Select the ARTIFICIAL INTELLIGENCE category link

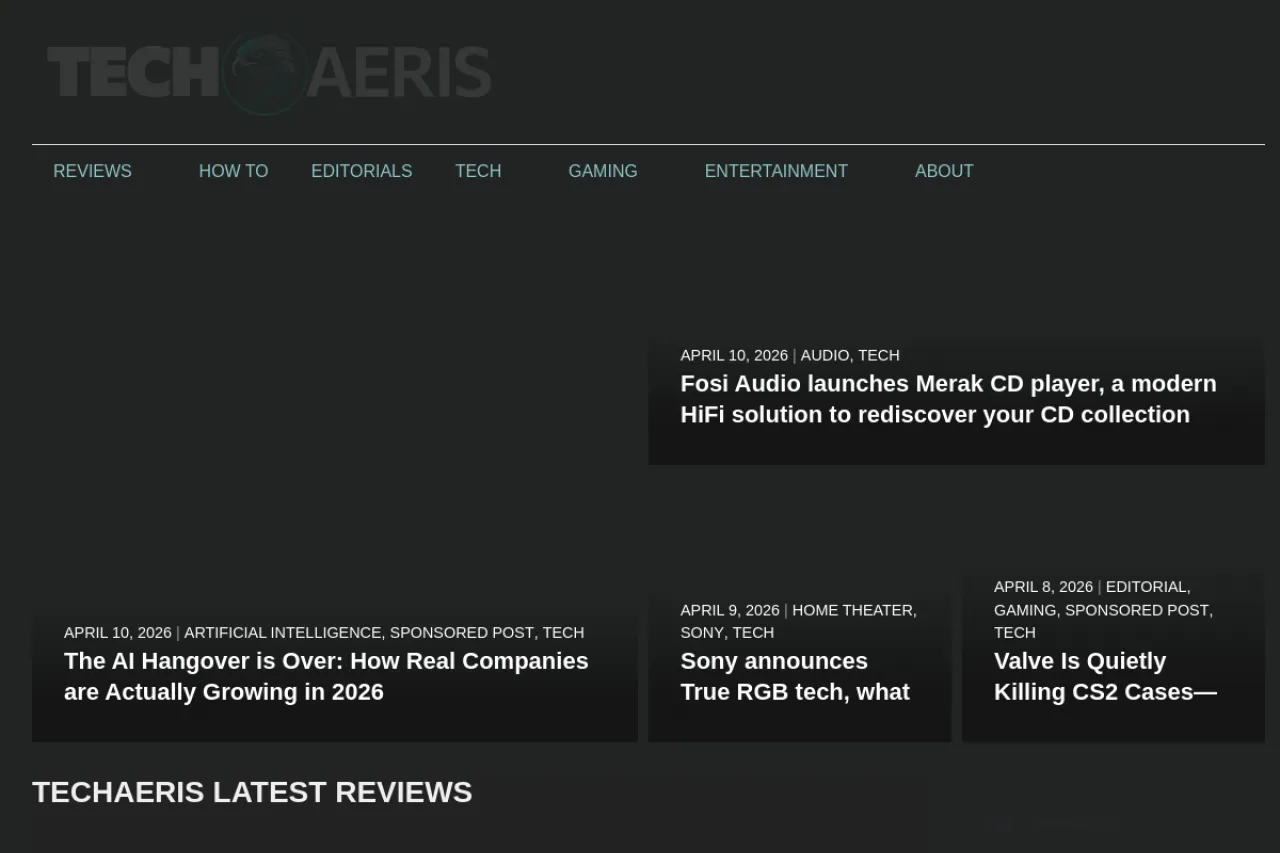(x=282, y=632)
